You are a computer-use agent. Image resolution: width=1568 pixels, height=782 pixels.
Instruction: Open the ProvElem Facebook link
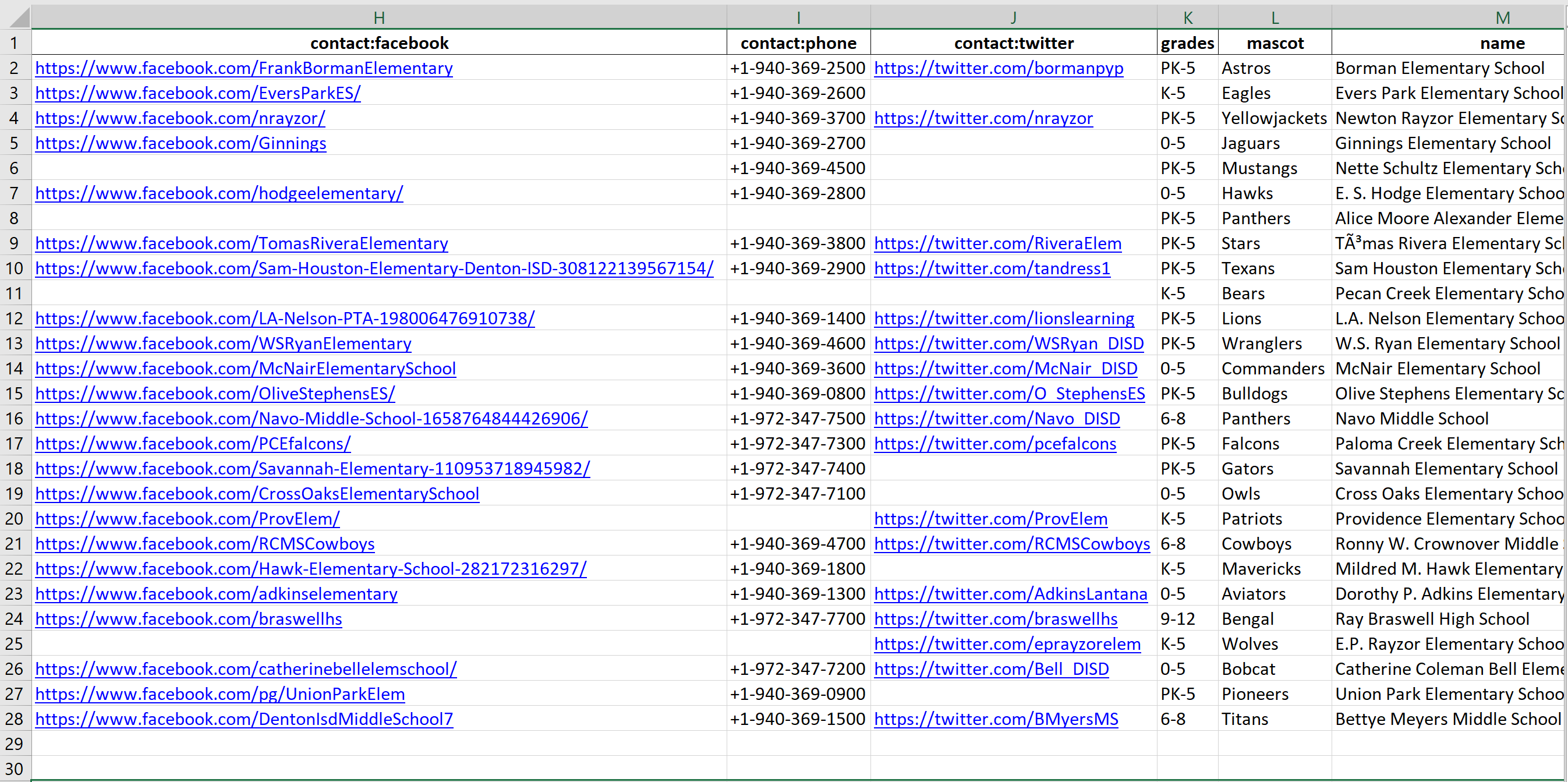[x=187, y=519]
